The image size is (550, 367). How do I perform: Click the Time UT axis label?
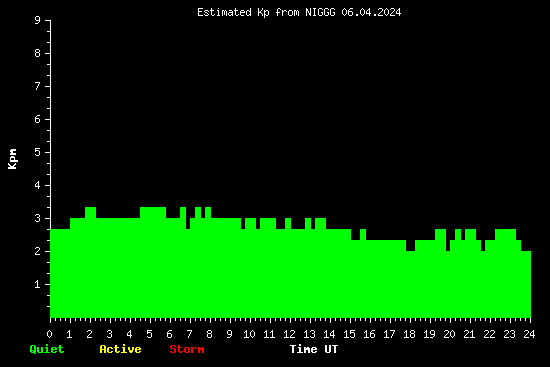pos(314,349)
